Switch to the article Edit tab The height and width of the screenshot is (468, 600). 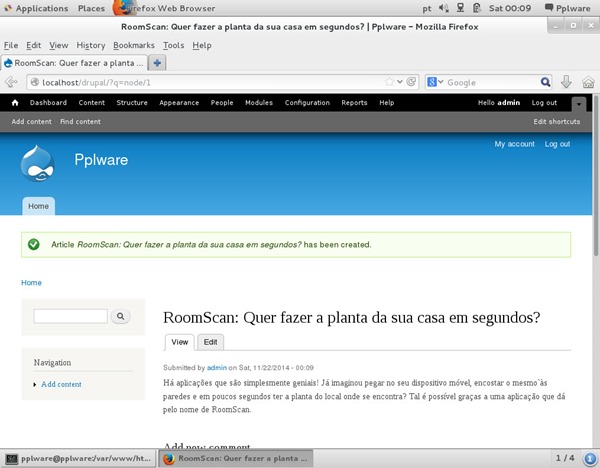click(x=210, y=342)
